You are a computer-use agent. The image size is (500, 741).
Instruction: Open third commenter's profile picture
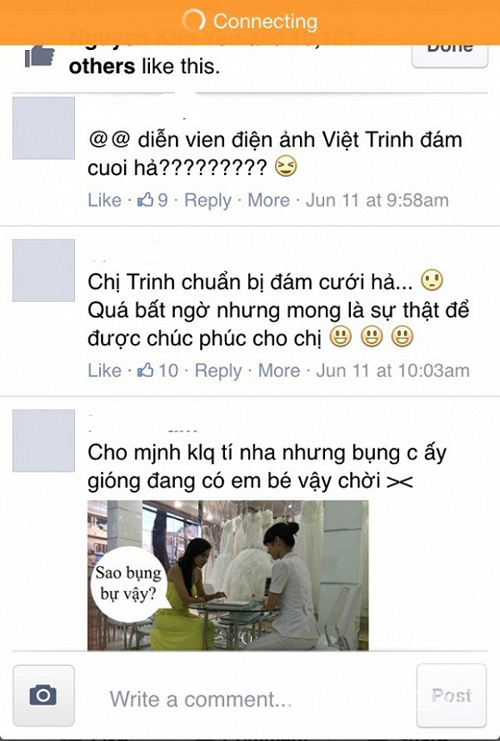click(x=43, y=440)
